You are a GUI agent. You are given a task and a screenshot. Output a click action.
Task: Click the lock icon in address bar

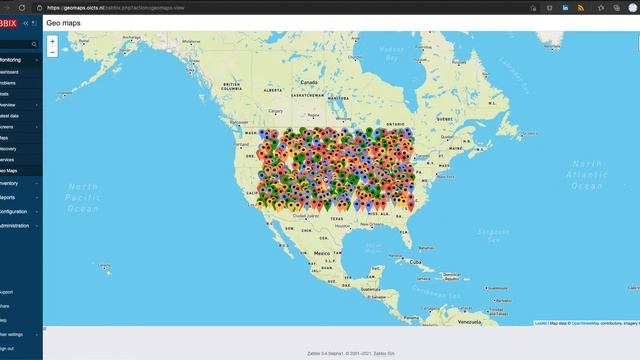(39, 8)
